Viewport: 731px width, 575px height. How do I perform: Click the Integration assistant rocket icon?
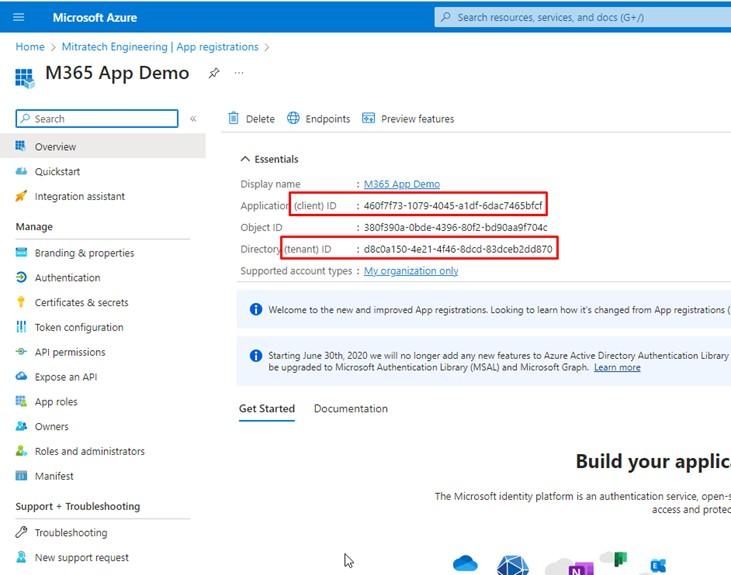pyautogui.click(x=21, y=196)
